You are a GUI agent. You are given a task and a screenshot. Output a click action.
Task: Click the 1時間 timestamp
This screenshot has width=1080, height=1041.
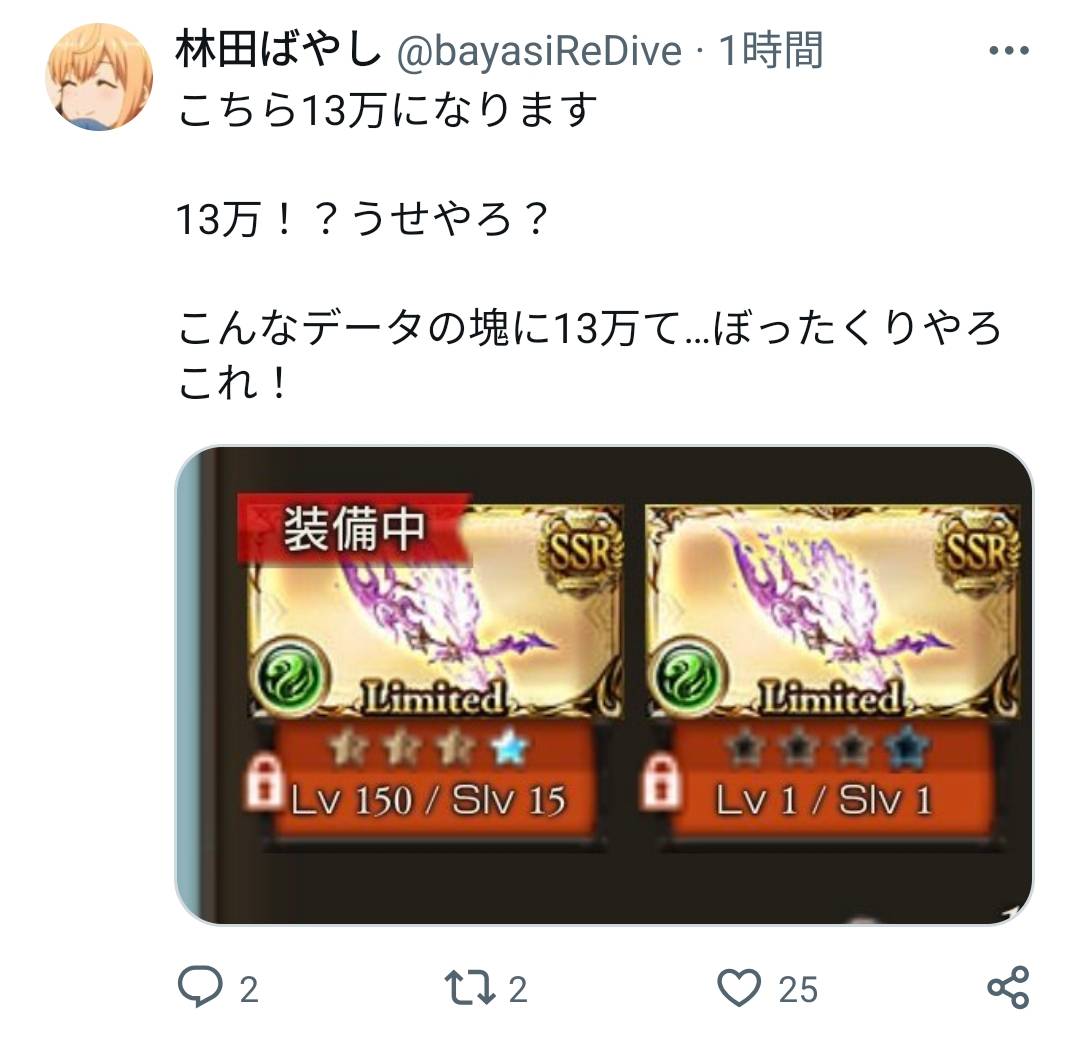[771, 50]
